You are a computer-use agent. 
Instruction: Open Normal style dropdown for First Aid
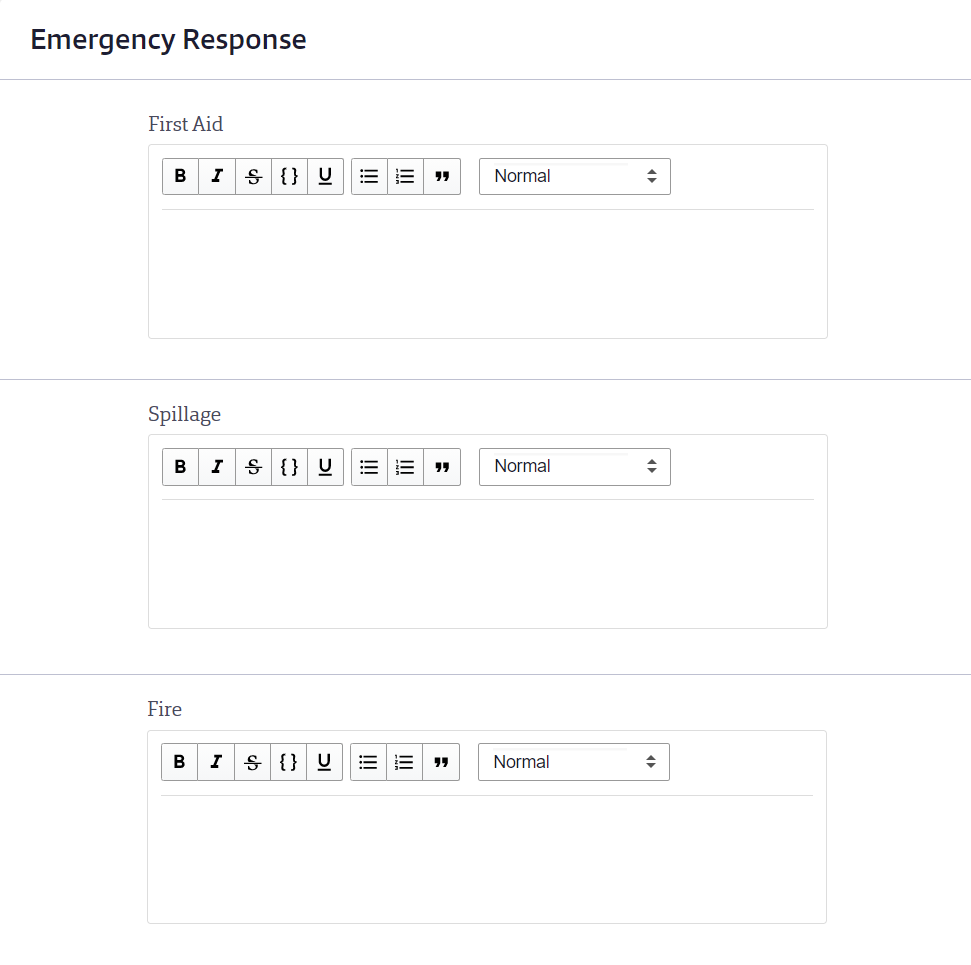click(575, 177)
